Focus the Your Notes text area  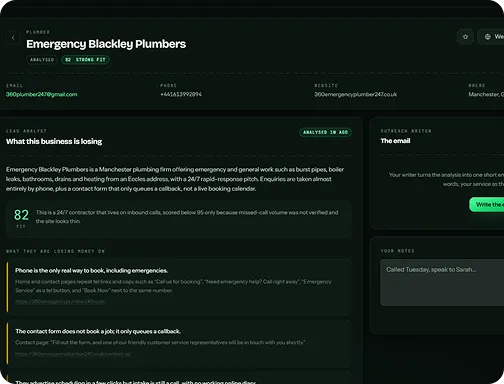pyautogui.click(x=442, y=282)
